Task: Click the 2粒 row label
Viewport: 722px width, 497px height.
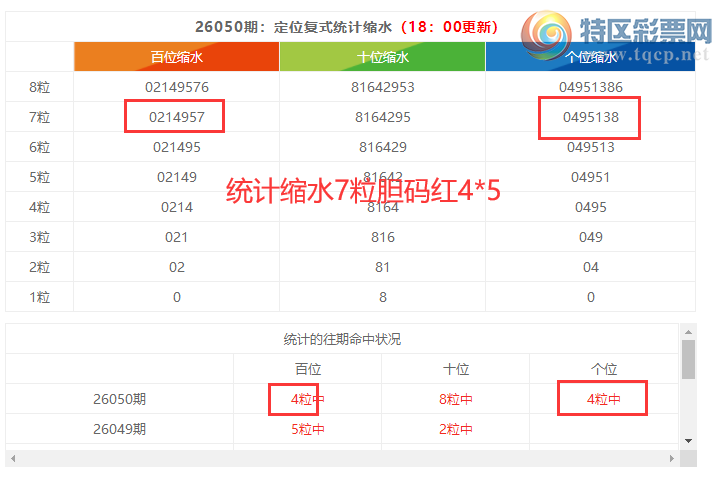Action: coord(40,267)
